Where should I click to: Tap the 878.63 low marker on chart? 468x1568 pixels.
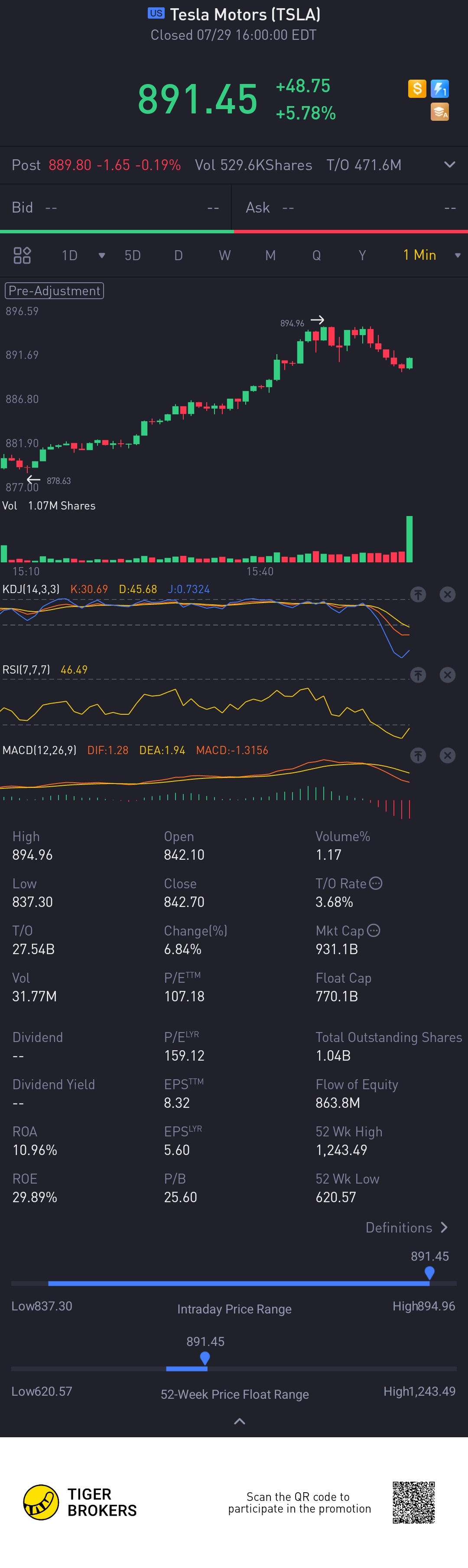coord(58,481)
